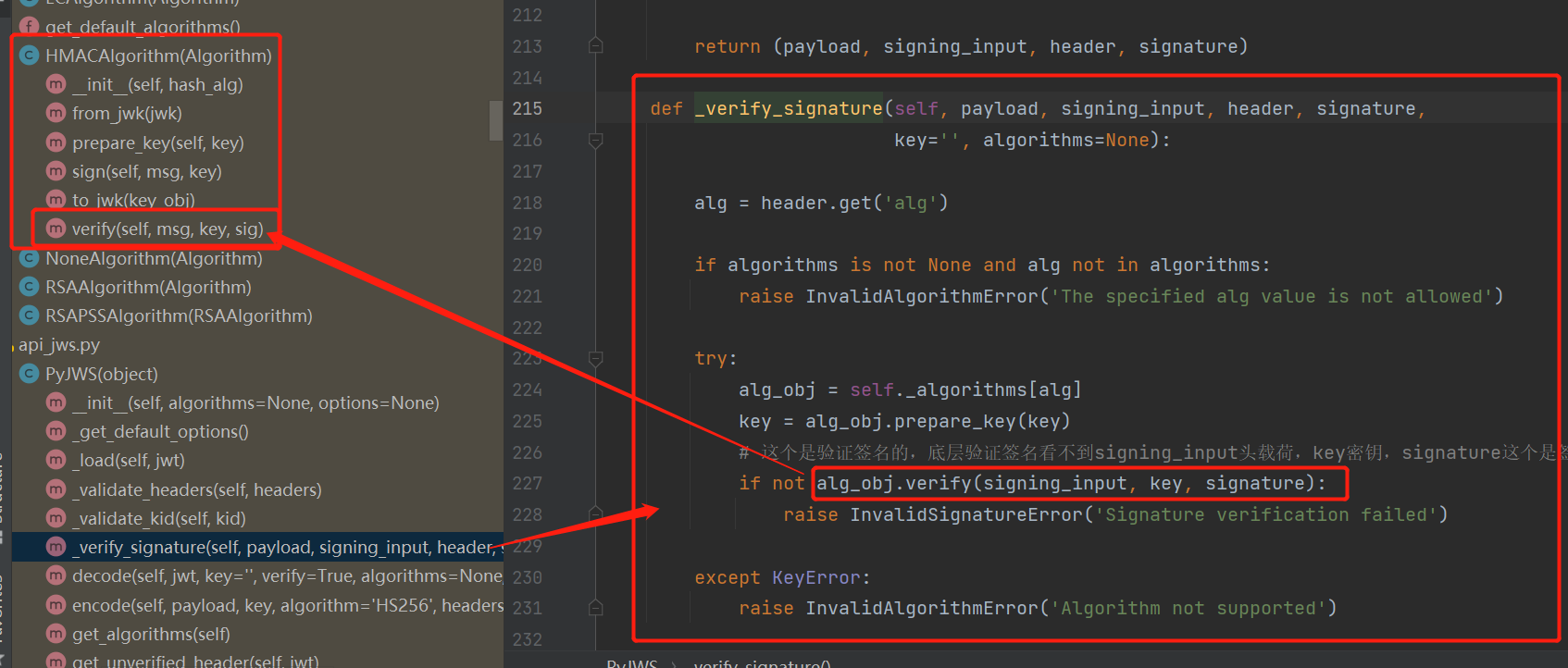Click method icon beside _validate_headers
1568x668 pixels.
(x=56, y=489)
